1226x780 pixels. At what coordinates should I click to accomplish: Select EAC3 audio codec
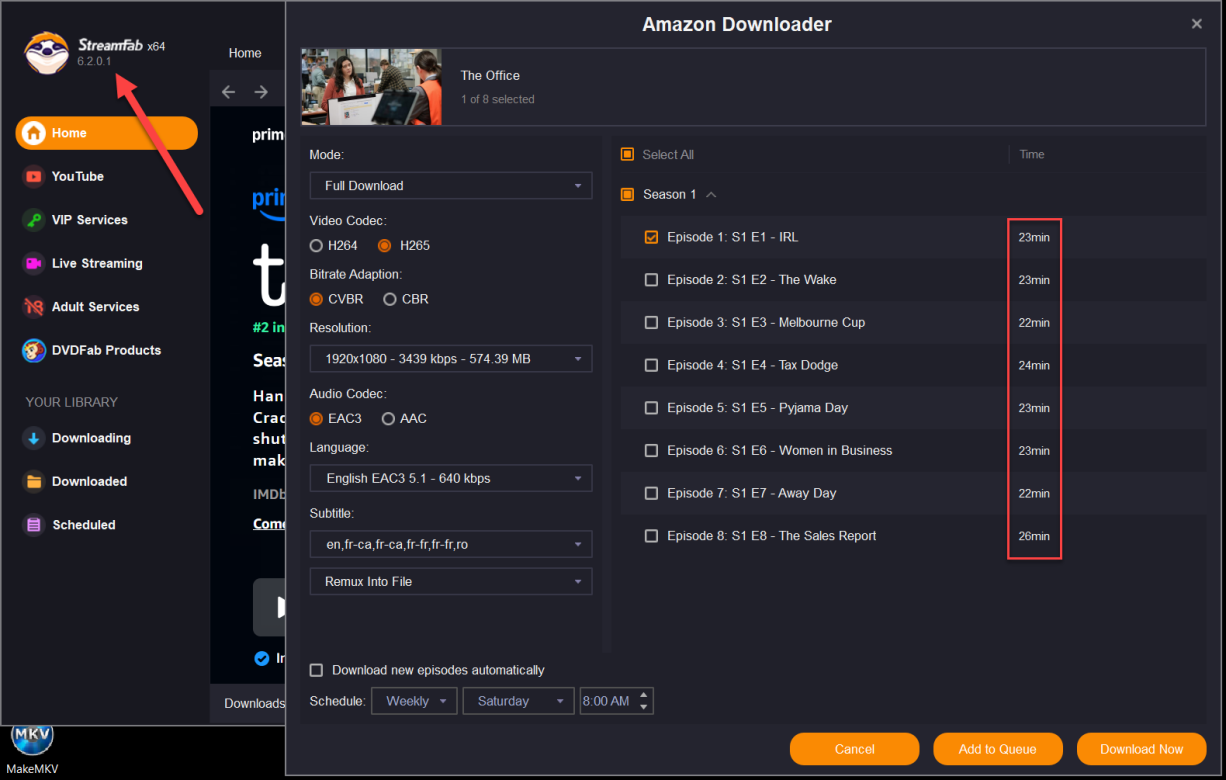[x=316, y=418]
